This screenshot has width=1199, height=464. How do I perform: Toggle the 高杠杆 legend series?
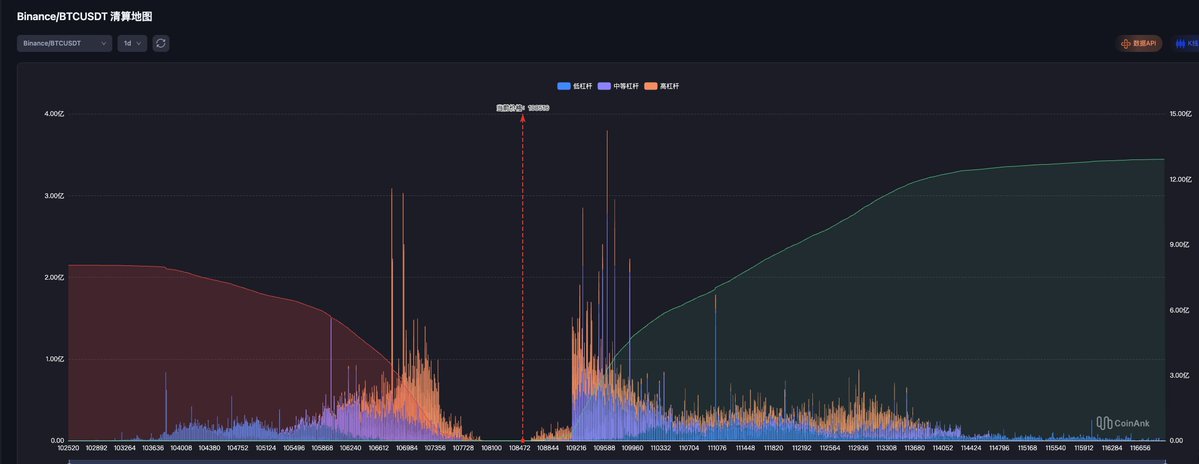click(662, 86)
